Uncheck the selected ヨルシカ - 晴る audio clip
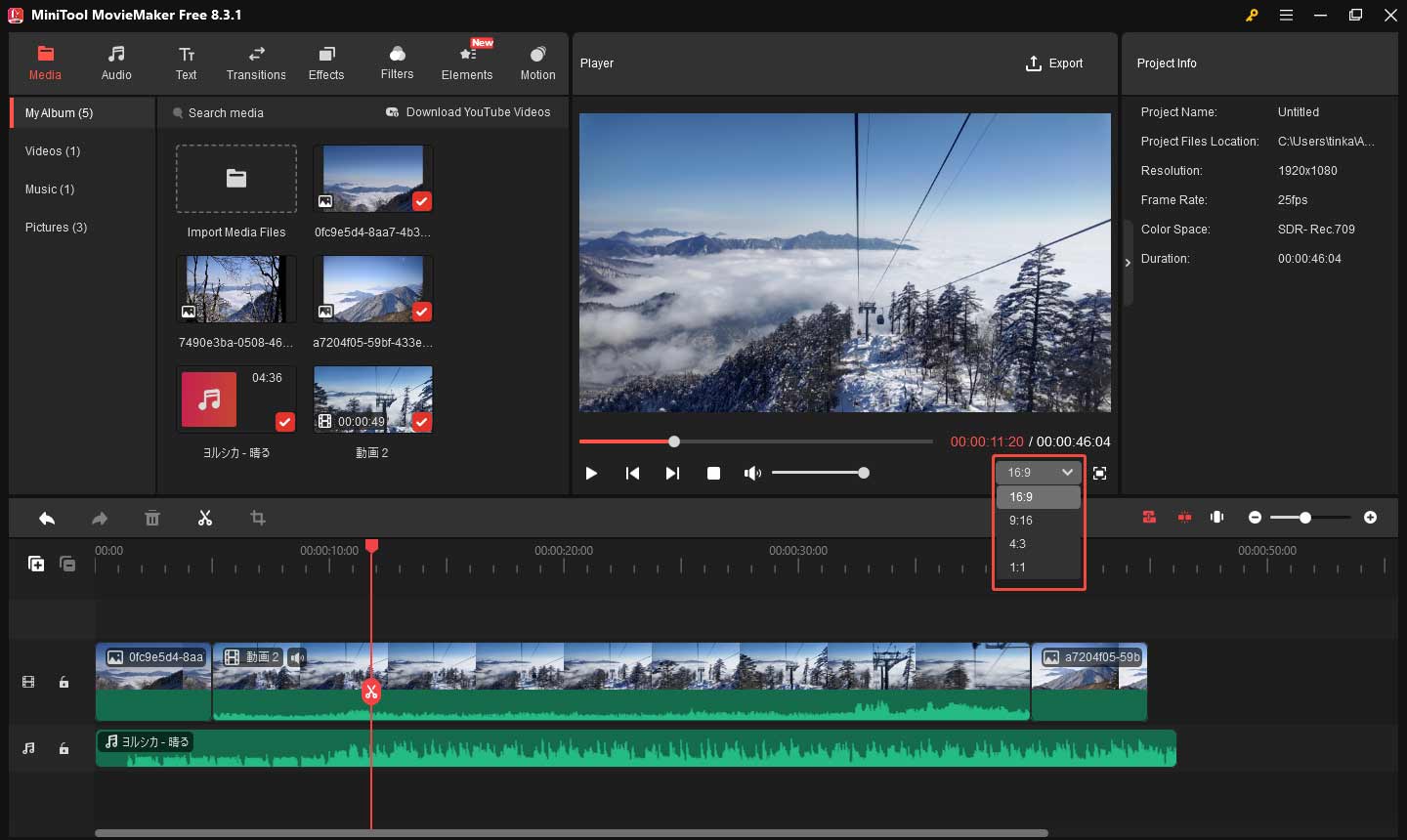The height and width of the screenshot is (840, 1407). [x=284, y=422]
